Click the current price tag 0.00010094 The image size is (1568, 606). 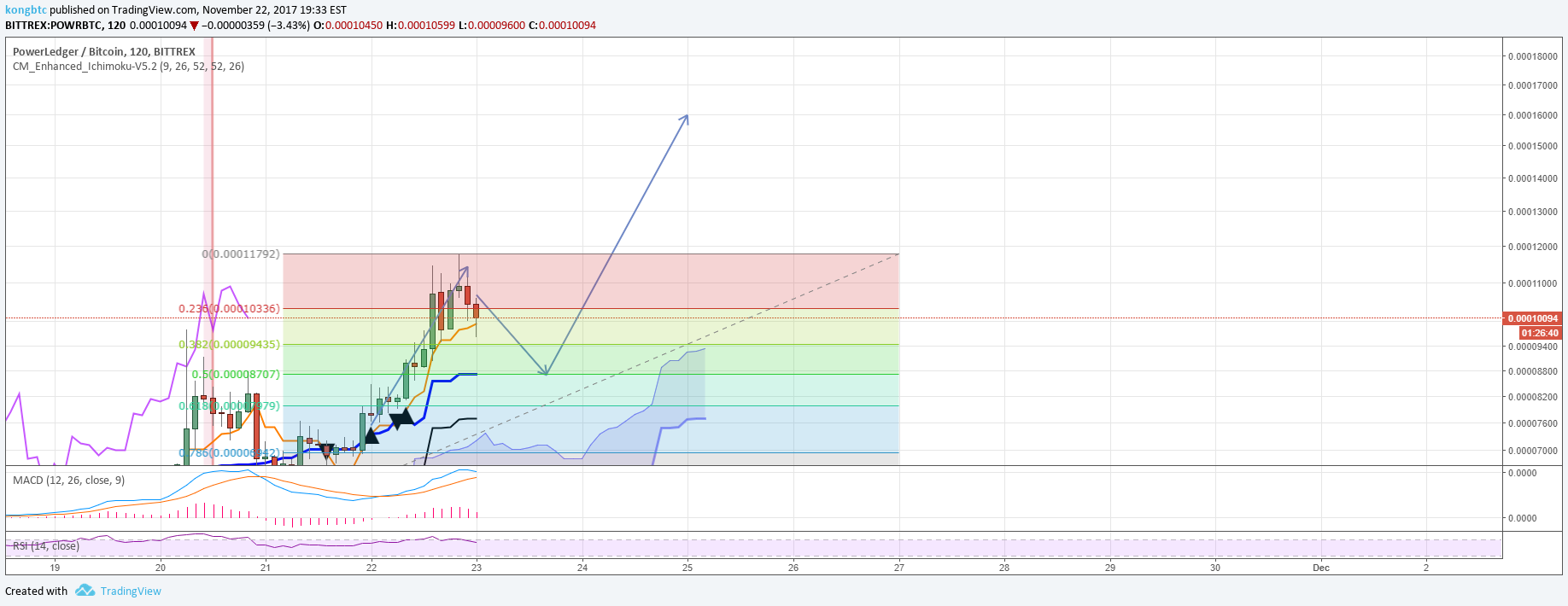click(1533, 318)
